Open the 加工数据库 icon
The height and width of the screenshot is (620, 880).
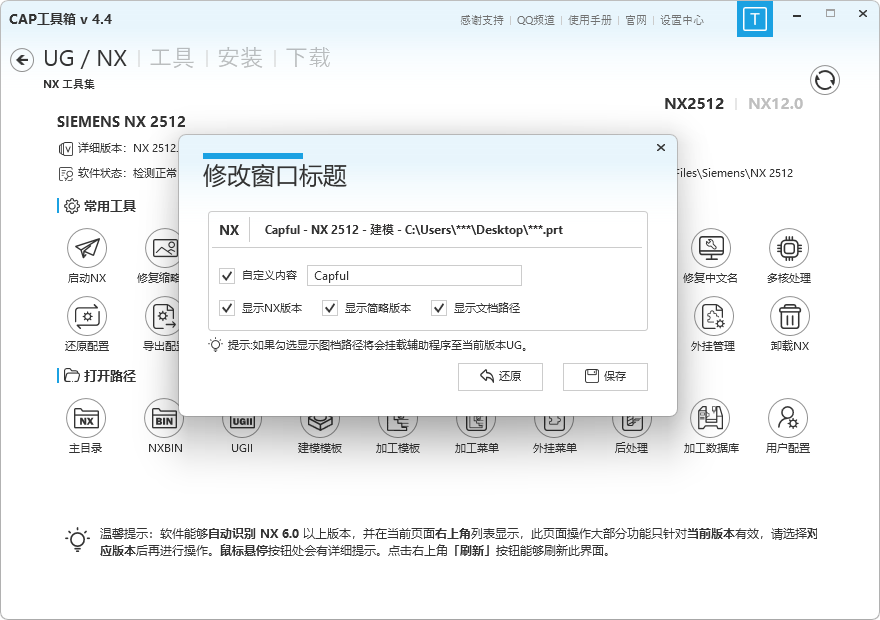click(711, 418)
